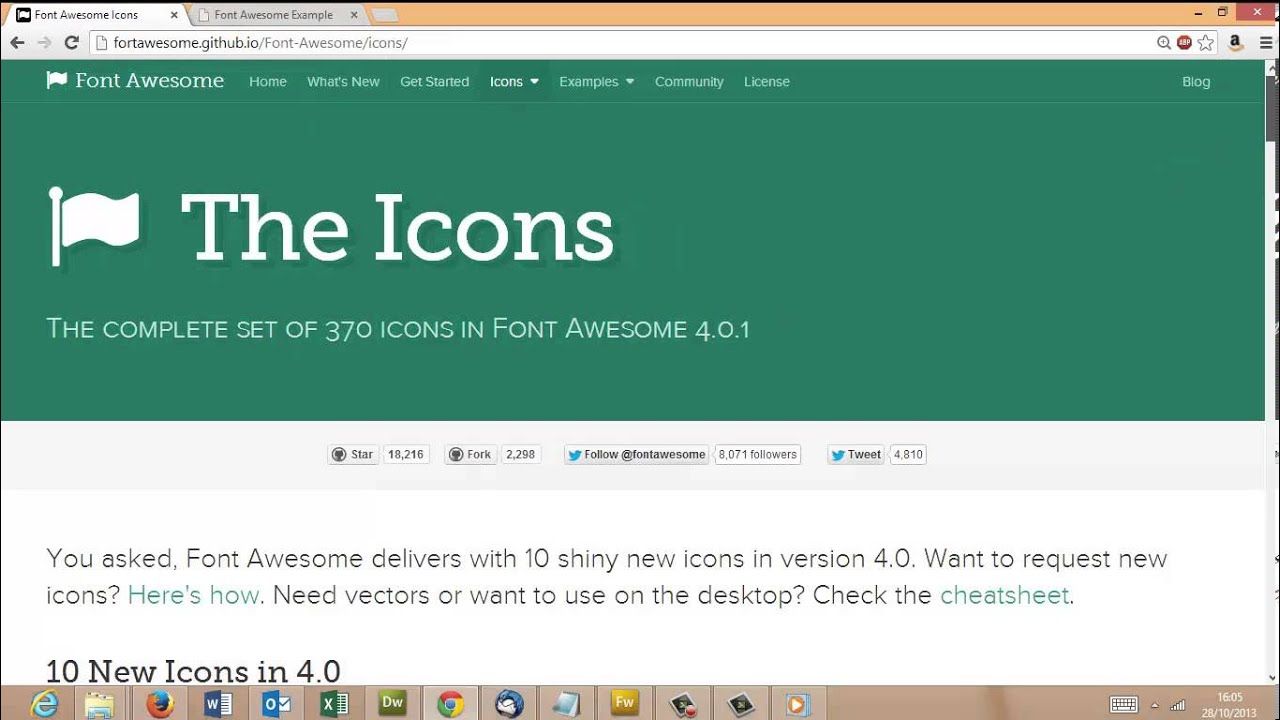Go to Home in the navbar
1280x720 pixels.
click(x=268, y=82)
